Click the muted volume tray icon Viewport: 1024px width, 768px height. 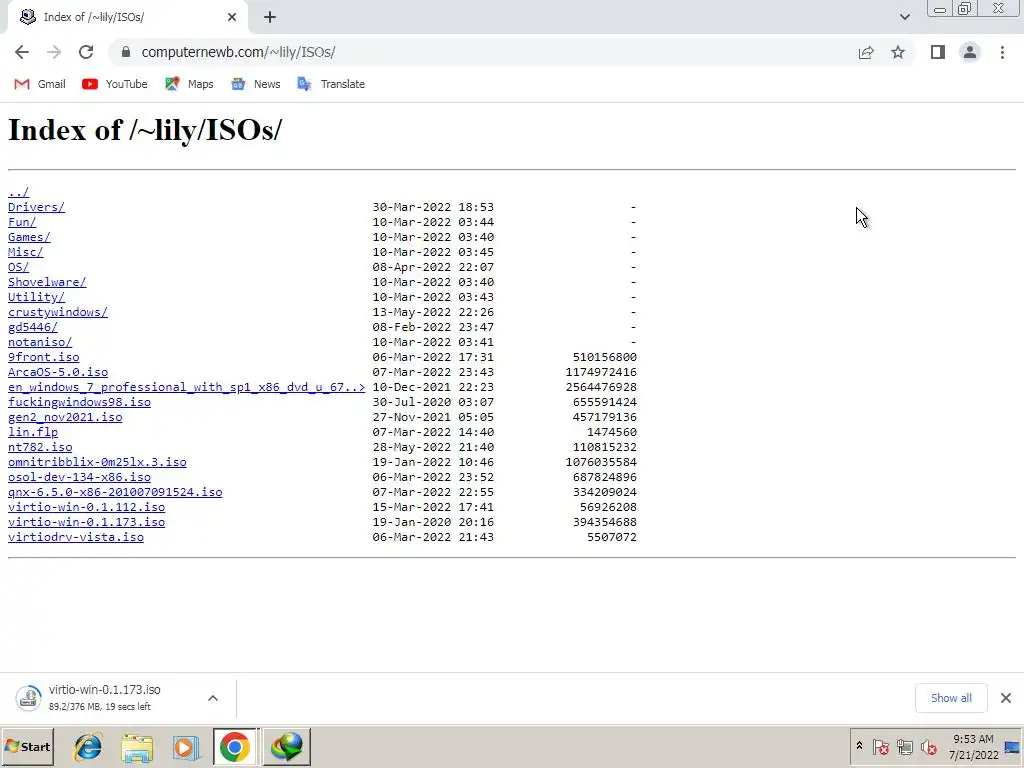click(x=928, y=746)
